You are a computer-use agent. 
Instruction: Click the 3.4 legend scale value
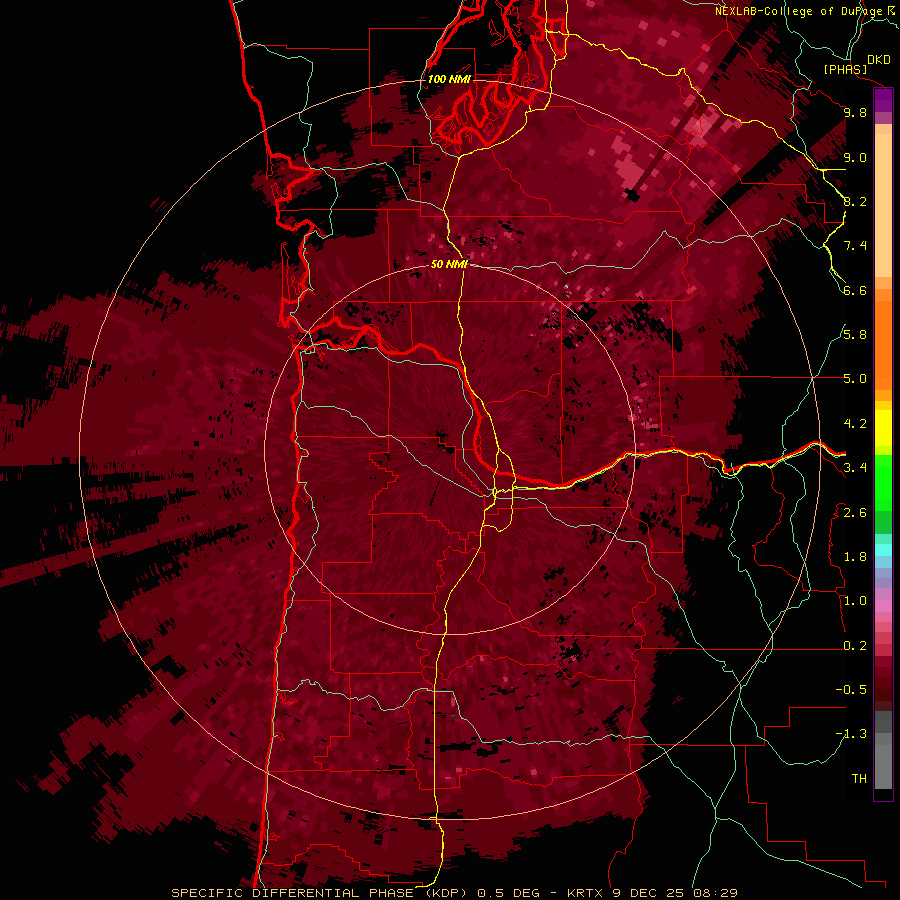[x=855, y=468]
